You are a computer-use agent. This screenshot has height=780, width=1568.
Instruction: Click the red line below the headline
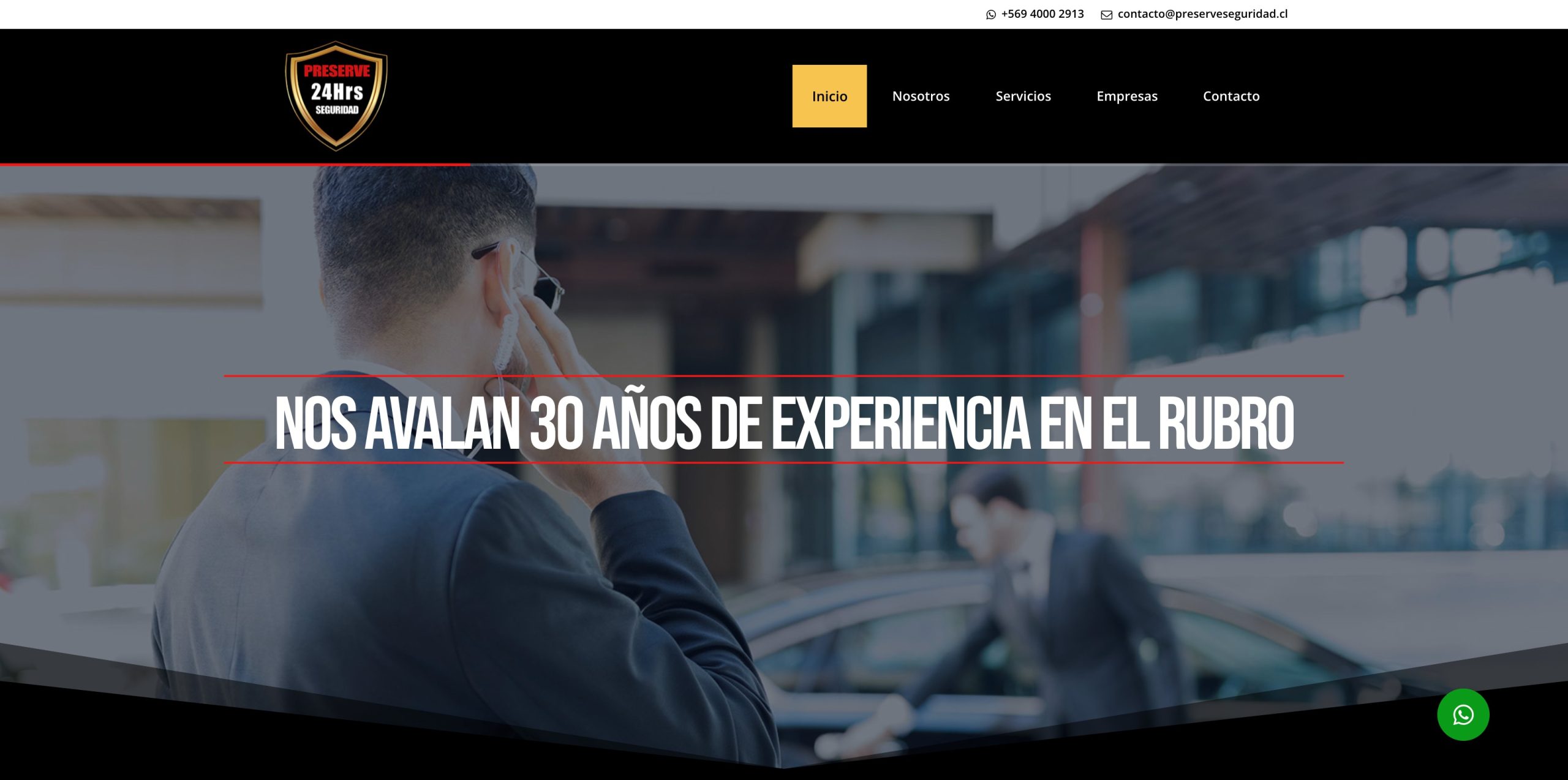coord(783,462)
